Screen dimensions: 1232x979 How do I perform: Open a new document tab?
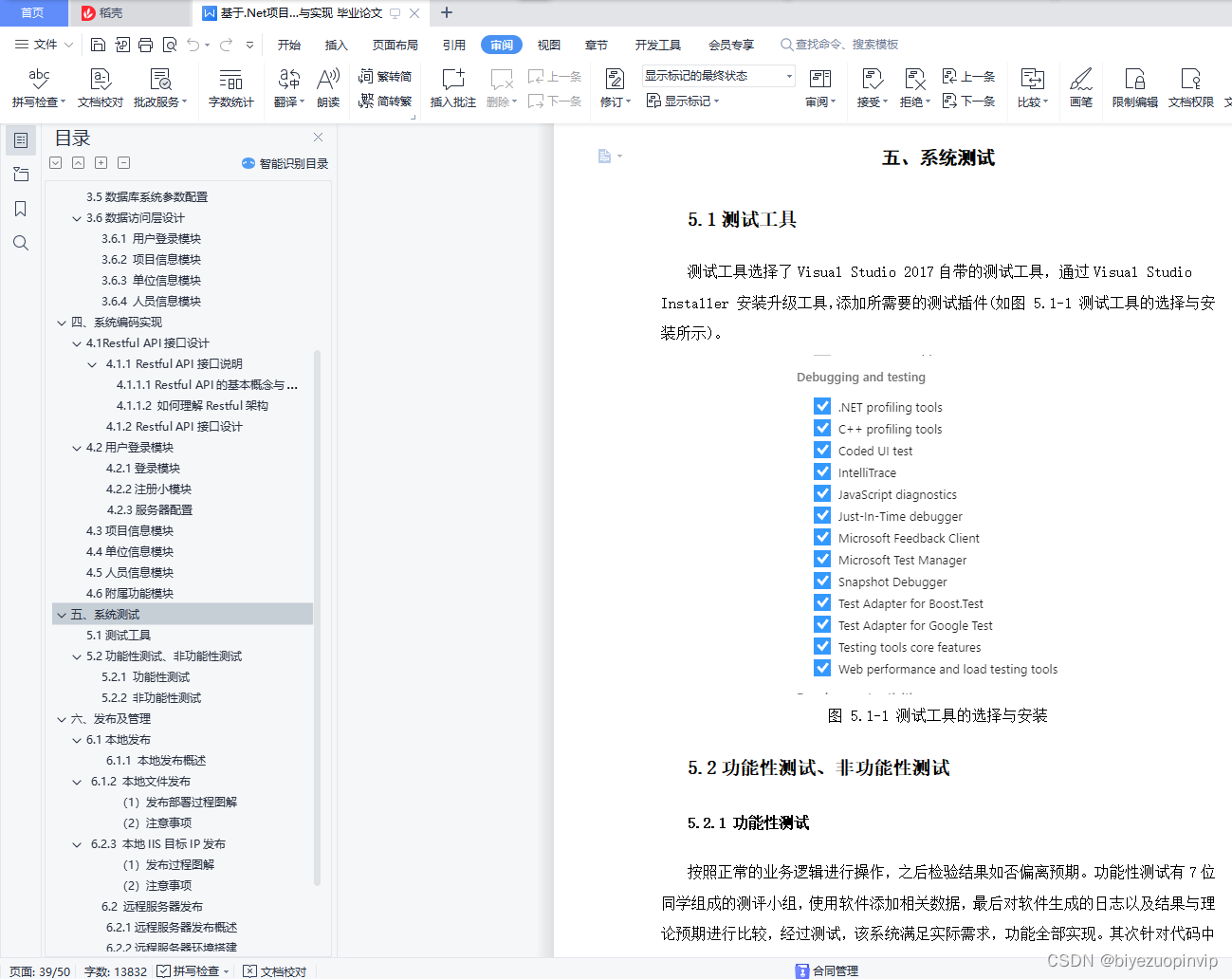point(447,13)
